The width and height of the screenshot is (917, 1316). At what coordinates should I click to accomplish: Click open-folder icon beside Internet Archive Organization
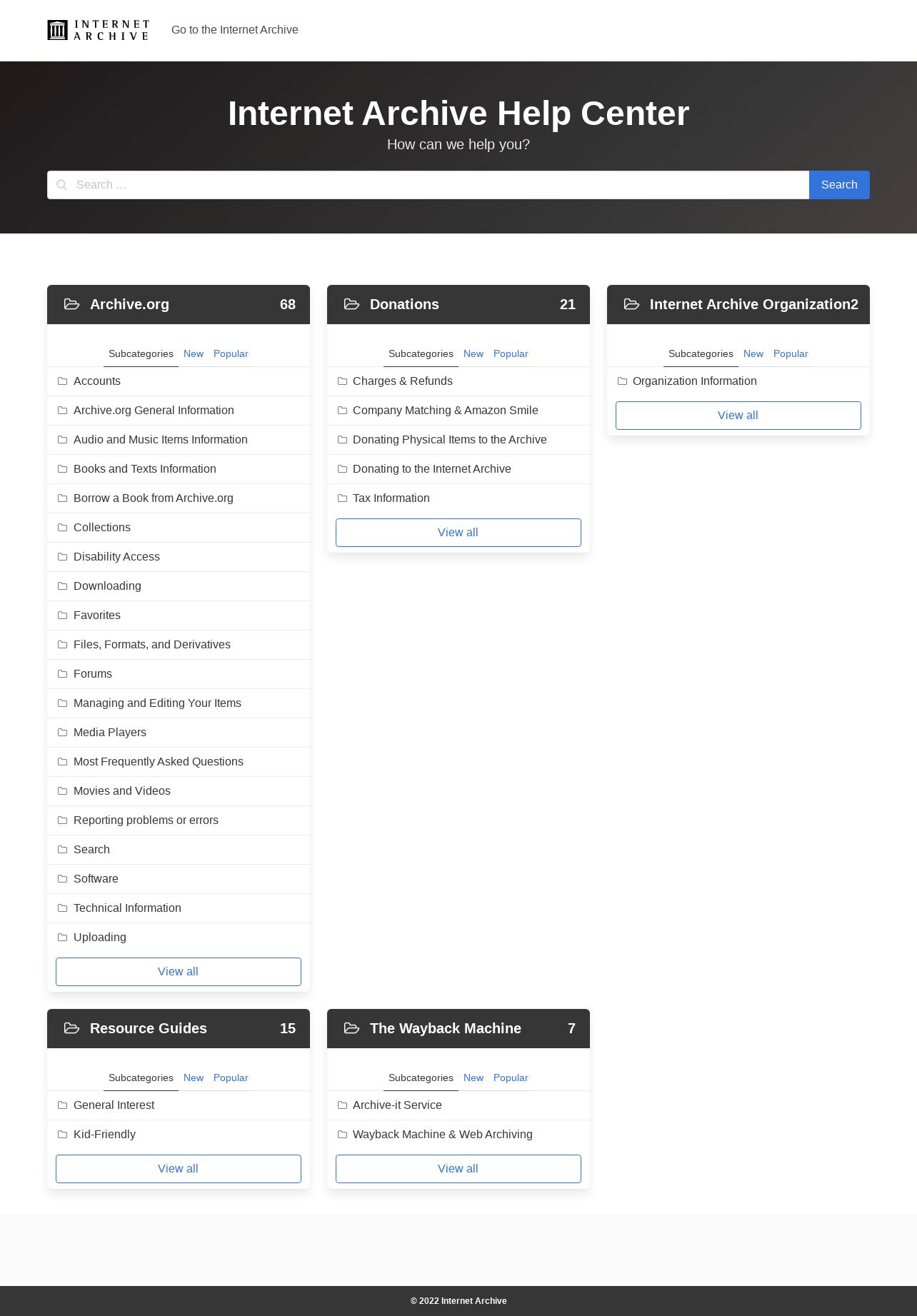(x=631, y=304)
